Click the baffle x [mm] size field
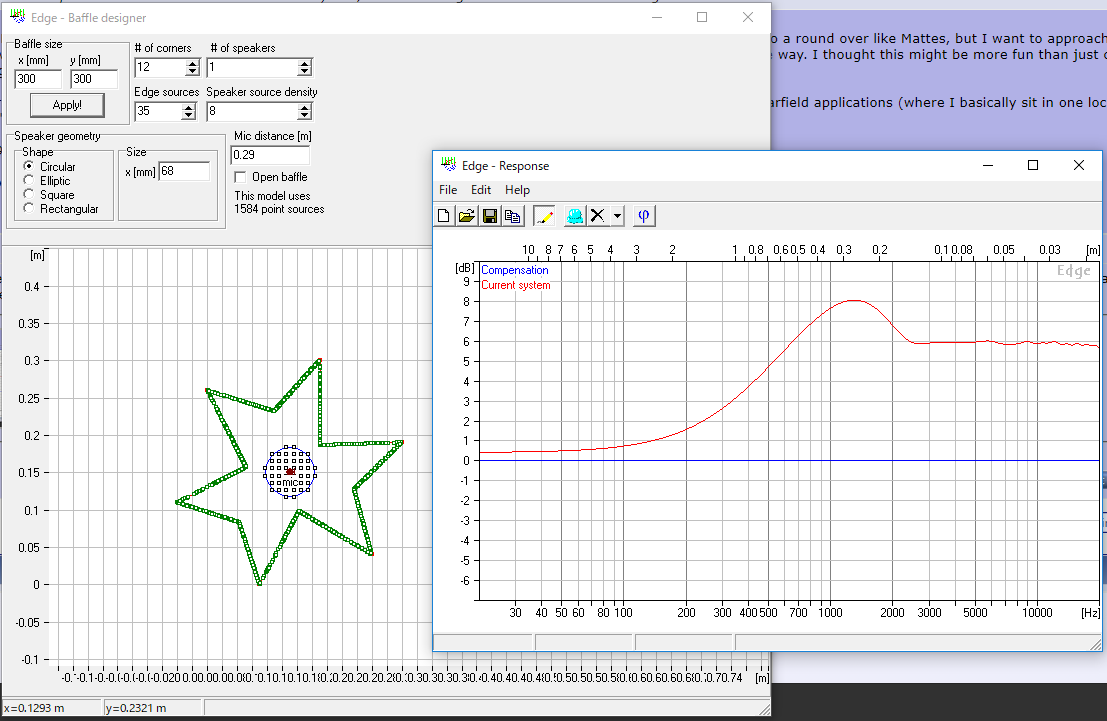The height and width of the screenshot is (721, 1107). (38, 79)
